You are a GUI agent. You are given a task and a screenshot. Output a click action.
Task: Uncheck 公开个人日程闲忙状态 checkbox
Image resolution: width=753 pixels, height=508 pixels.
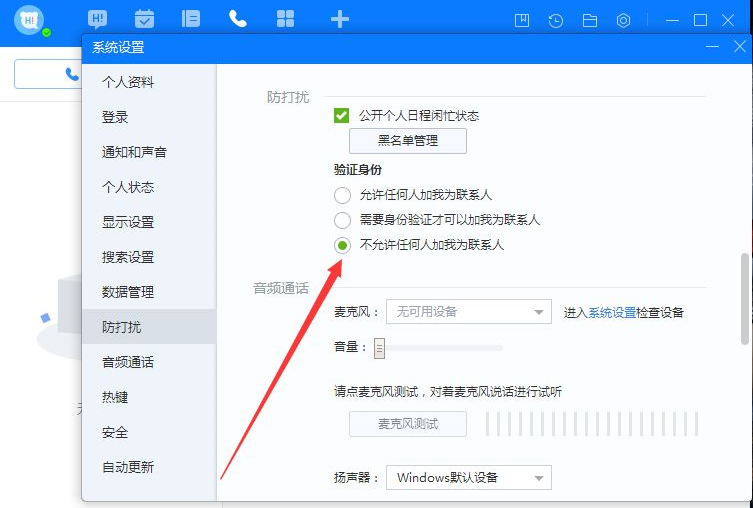click(x=341, y=115)
